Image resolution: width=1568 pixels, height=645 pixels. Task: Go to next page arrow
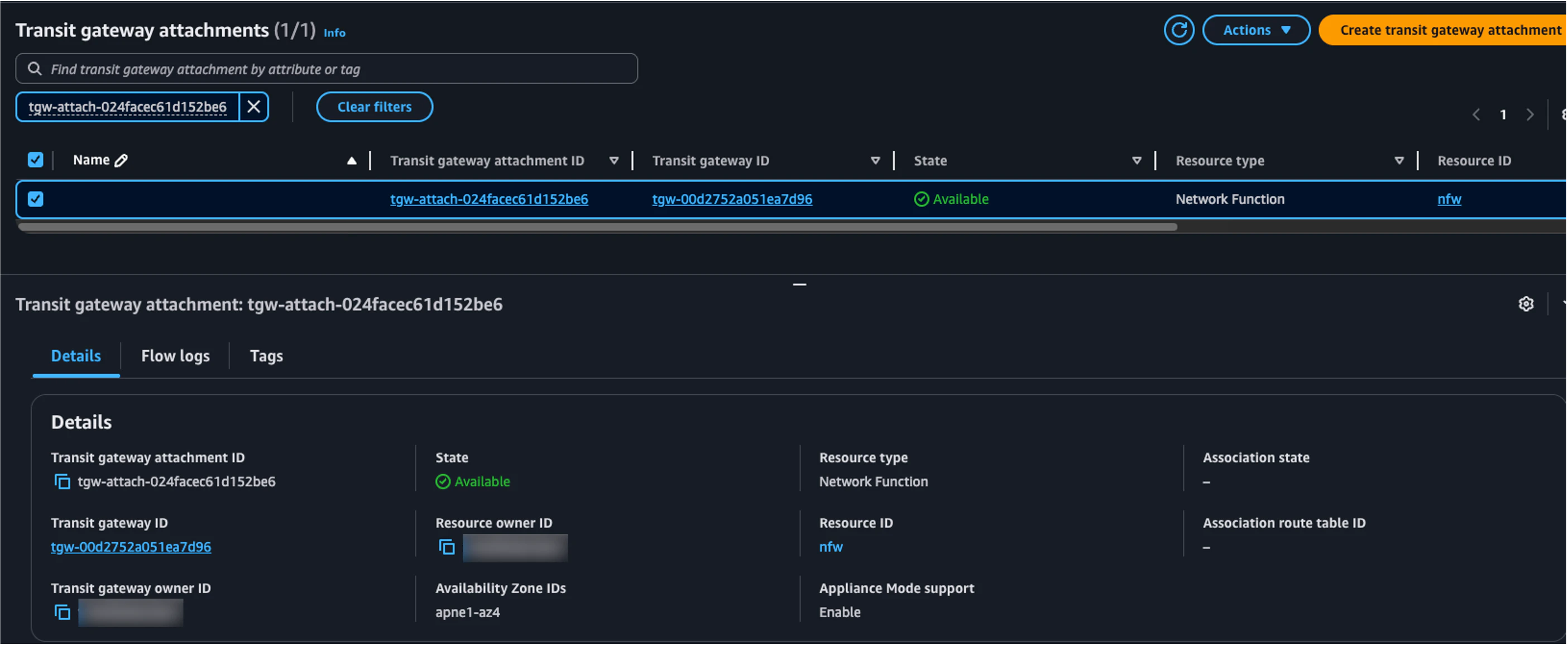coord(1529,114)
